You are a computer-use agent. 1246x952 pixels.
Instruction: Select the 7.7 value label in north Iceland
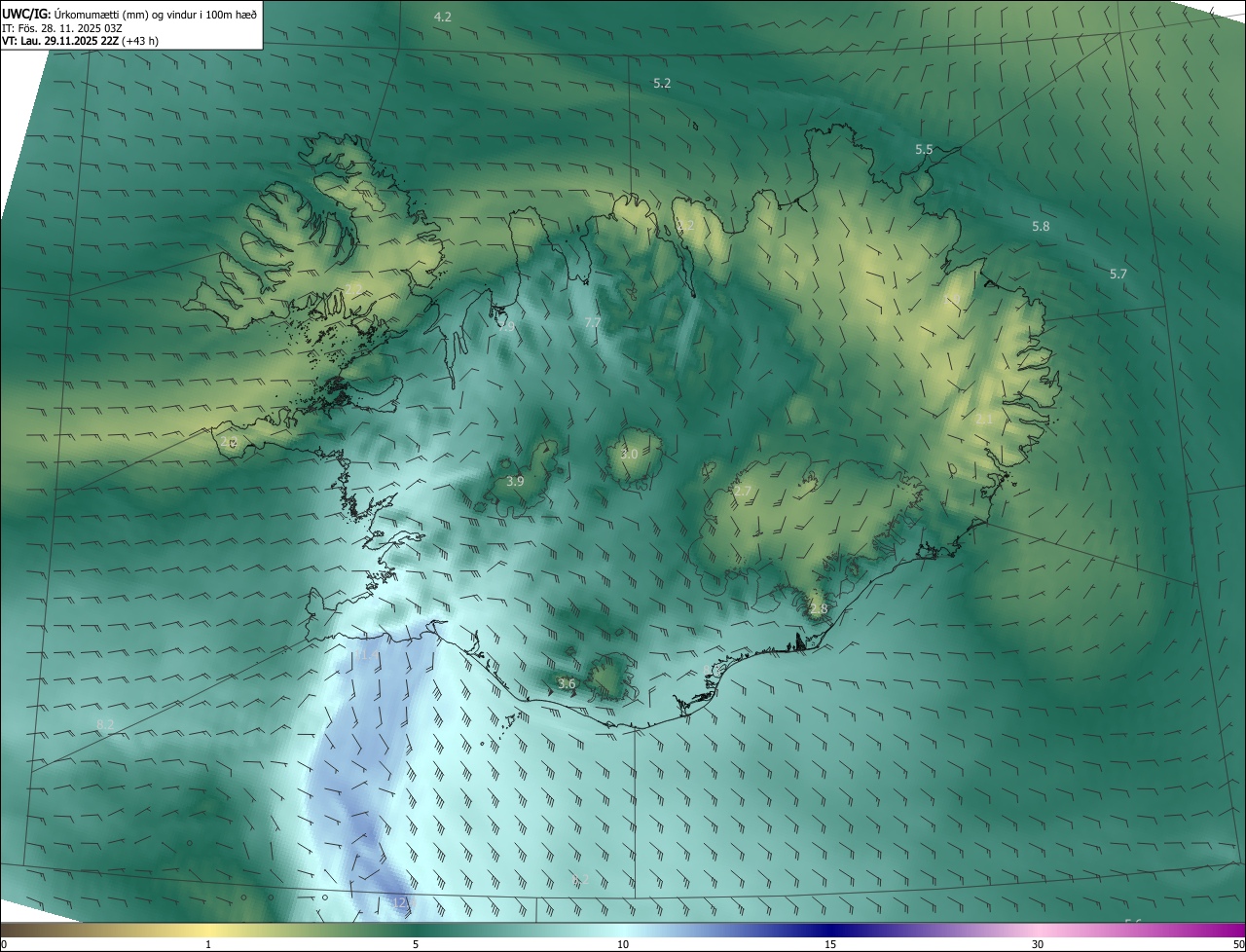tap(593, 322)
